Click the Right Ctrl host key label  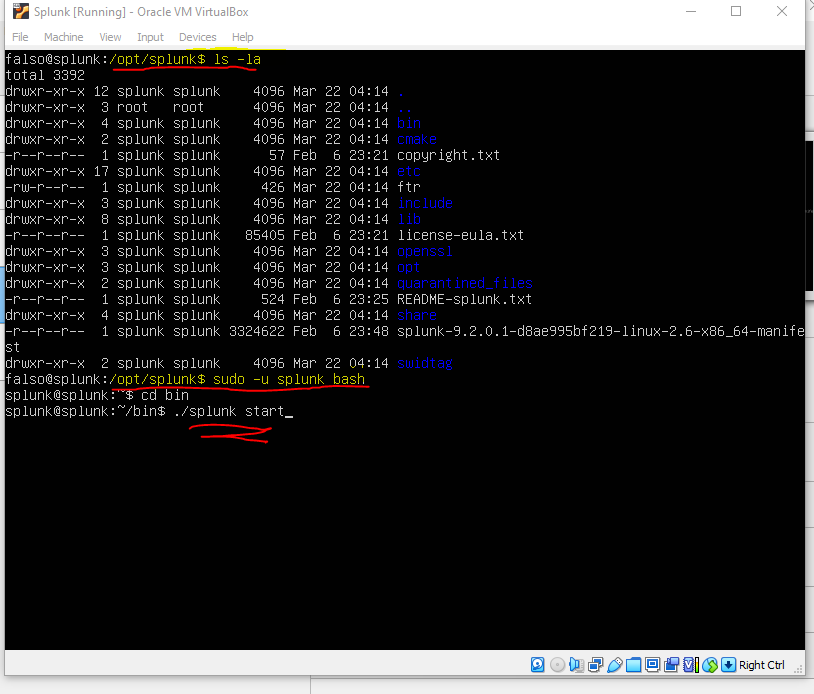click(762, 665)
